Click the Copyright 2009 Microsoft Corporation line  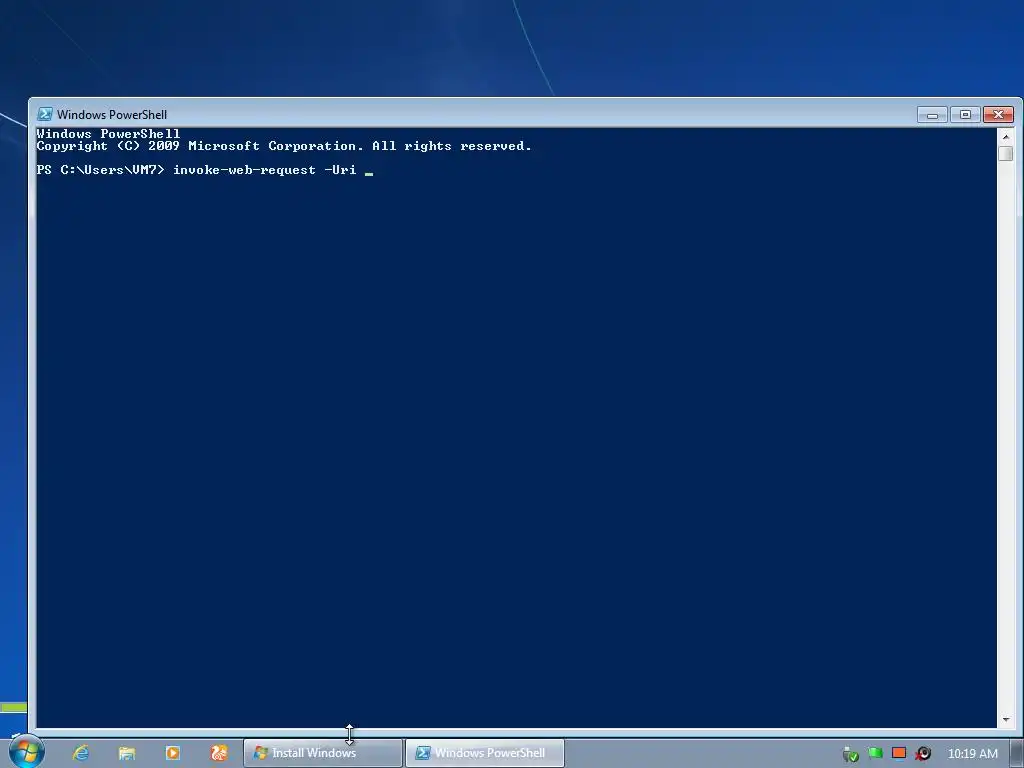pyautogui.click(x=284, y=146)
